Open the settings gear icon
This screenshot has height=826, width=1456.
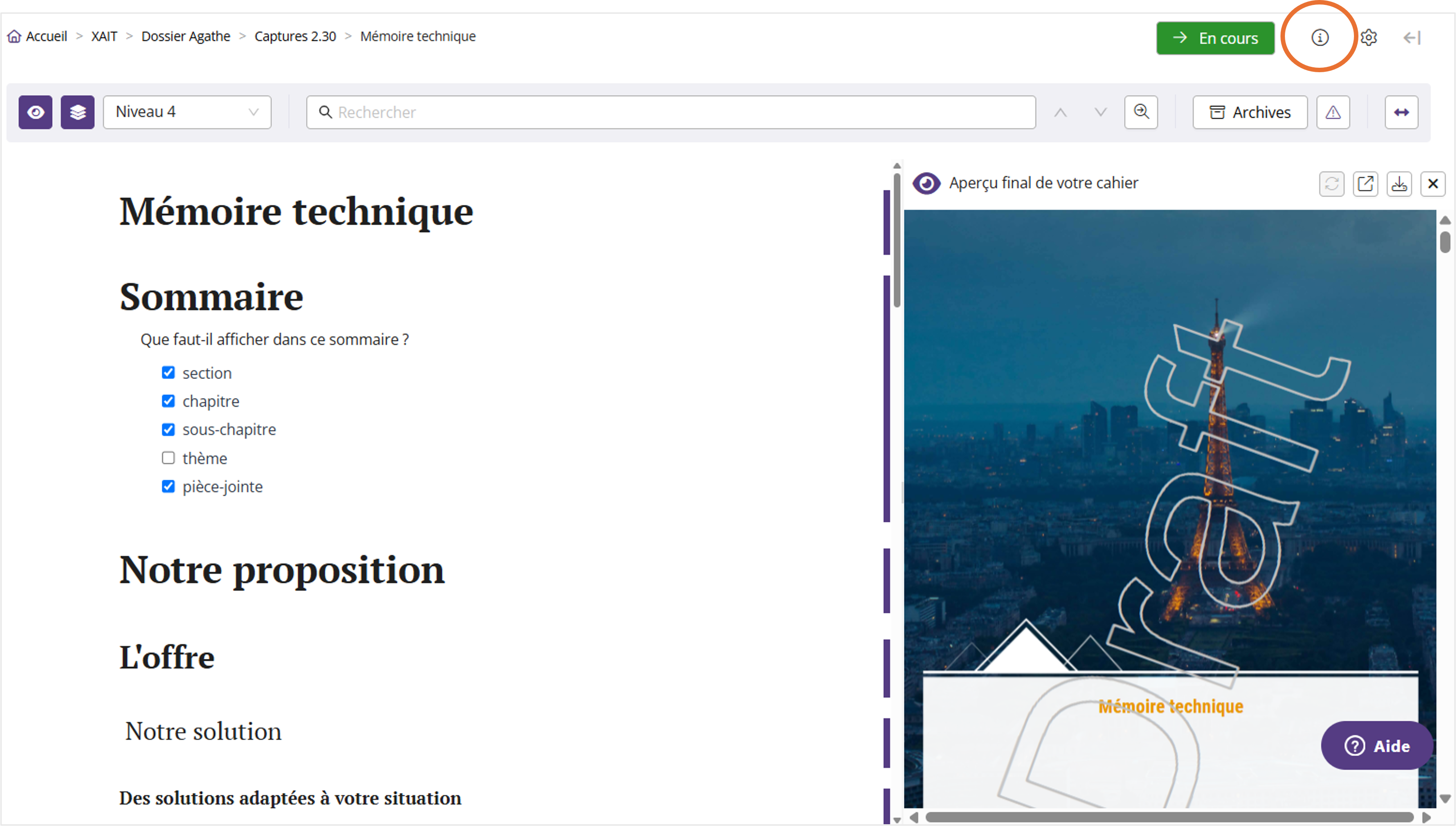pos(1369,37)
